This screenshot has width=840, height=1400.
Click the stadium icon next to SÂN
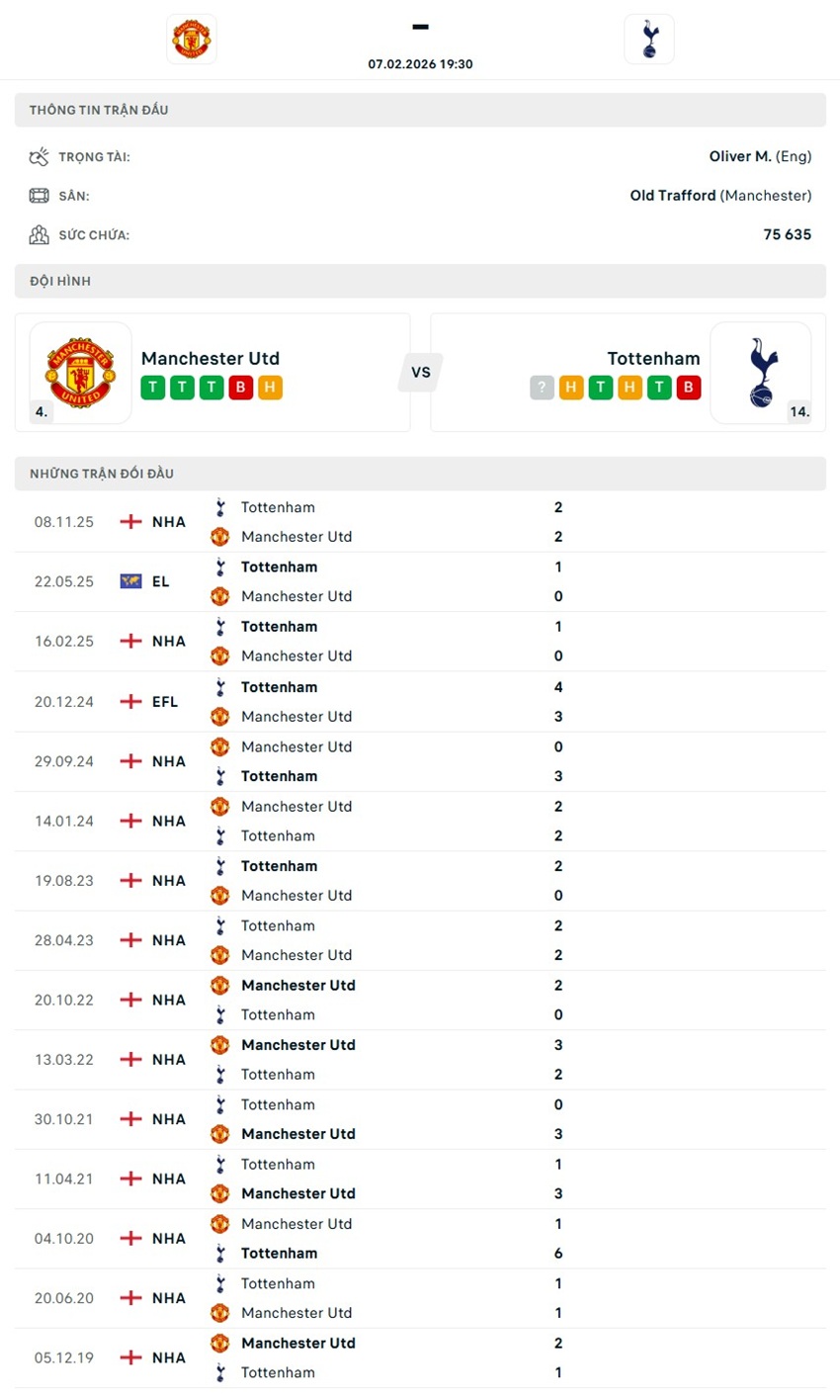[40, 195]
